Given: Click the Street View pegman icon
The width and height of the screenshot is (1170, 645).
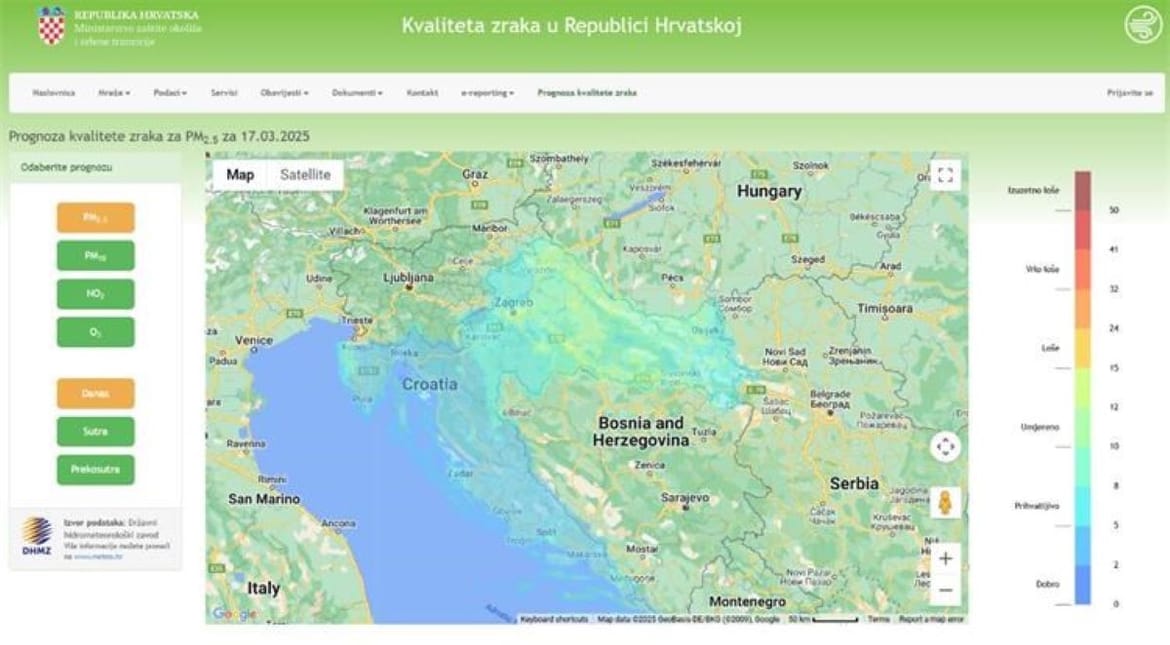Looking at the screenshot, I should 945,502.
